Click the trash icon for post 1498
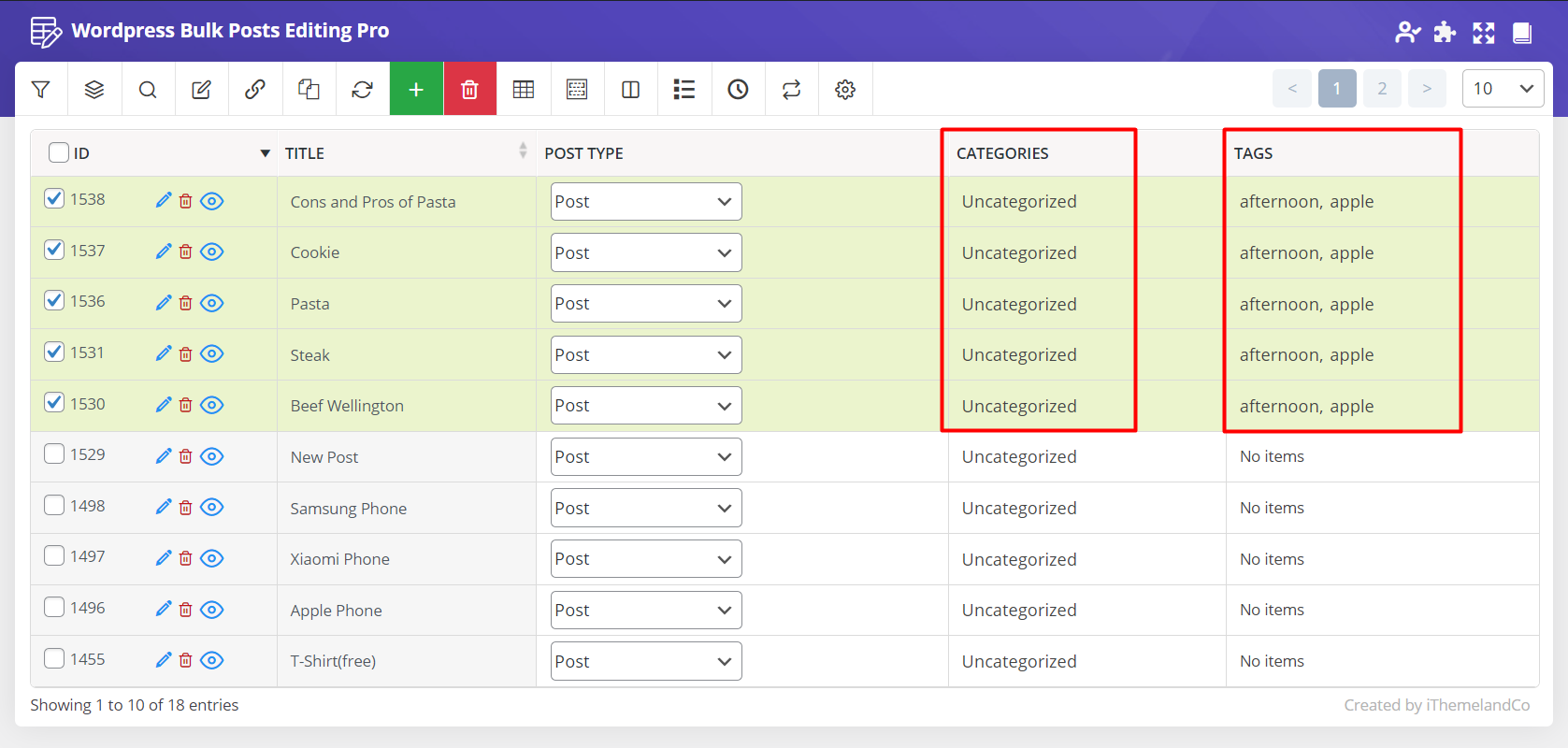 [185, 508]
